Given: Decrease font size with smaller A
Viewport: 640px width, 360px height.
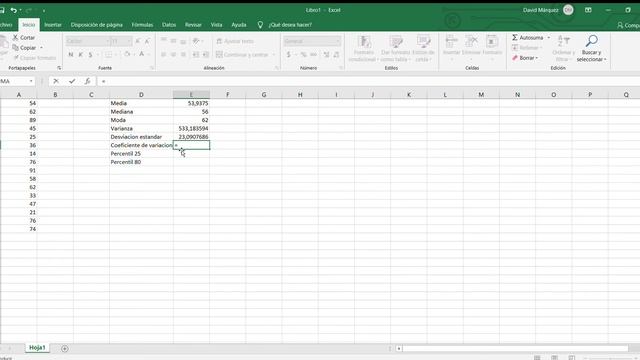Looking at the screenshot, I should point(147,41).
